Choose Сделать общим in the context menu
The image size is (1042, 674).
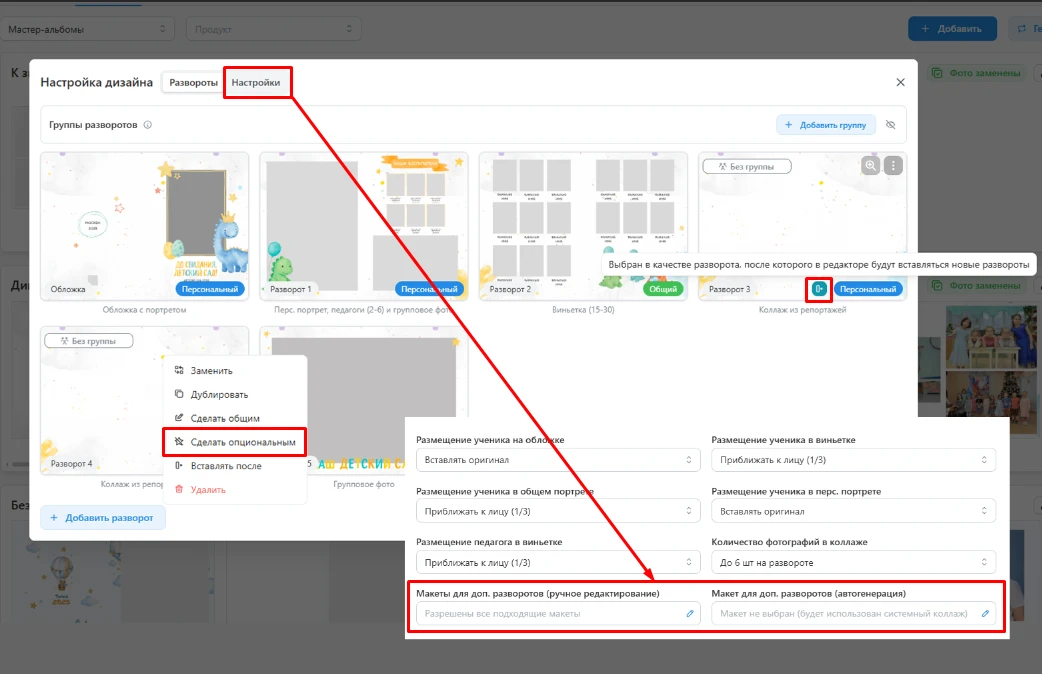click(x=235, y=418)
